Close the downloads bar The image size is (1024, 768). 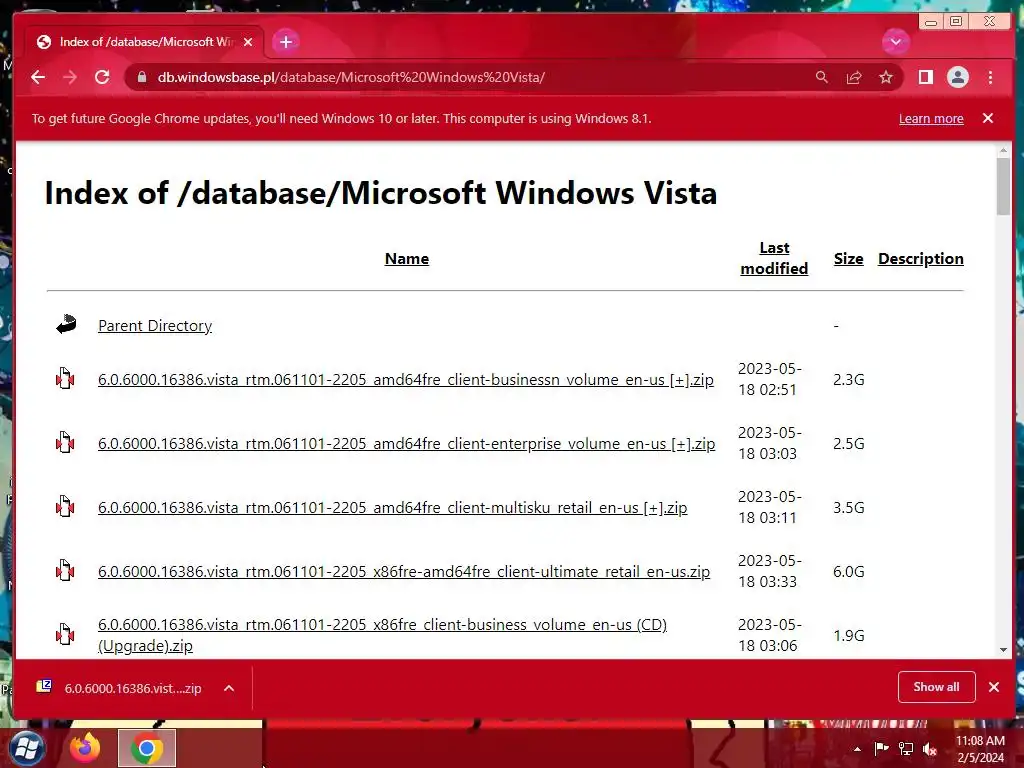994,687
